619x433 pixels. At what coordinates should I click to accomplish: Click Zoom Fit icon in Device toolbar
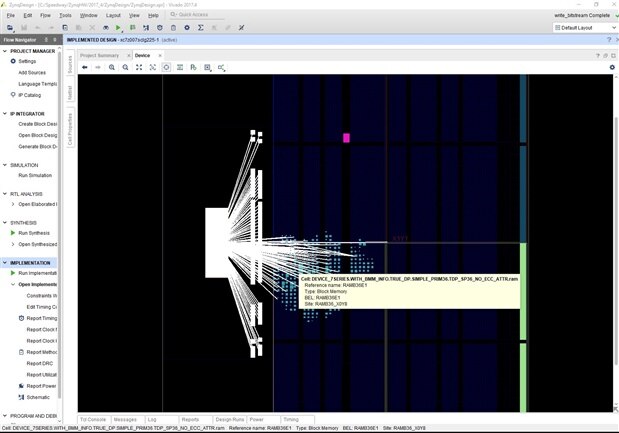(x=139, y=67)
